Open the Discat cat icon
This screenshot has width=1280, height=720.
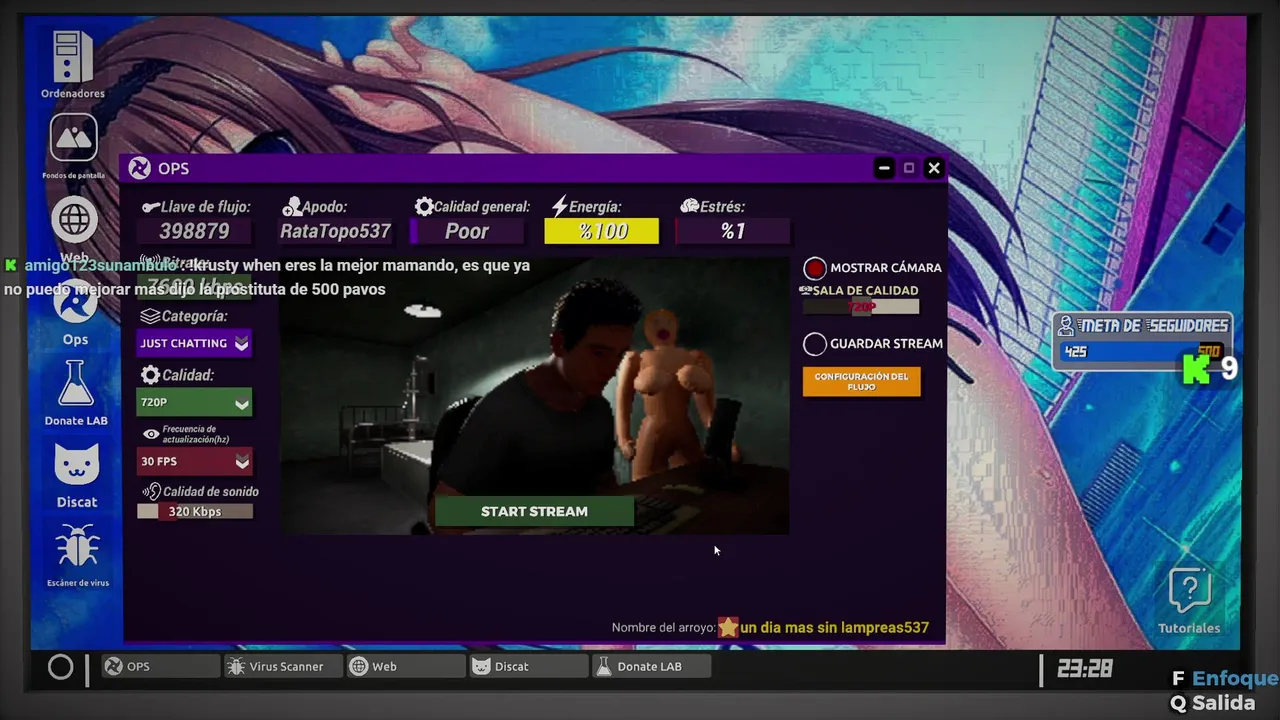point(76,465)
